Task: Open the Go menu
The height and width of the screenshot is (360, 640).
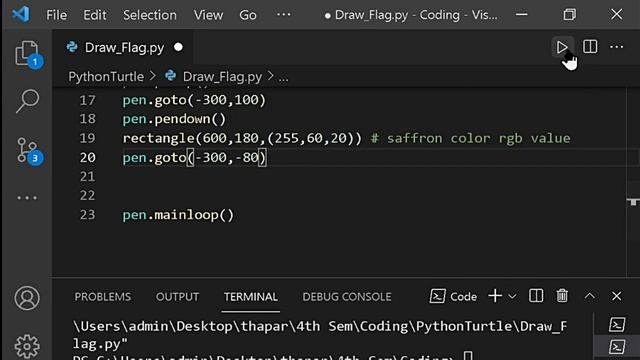Action: click(x=248, y=15)
